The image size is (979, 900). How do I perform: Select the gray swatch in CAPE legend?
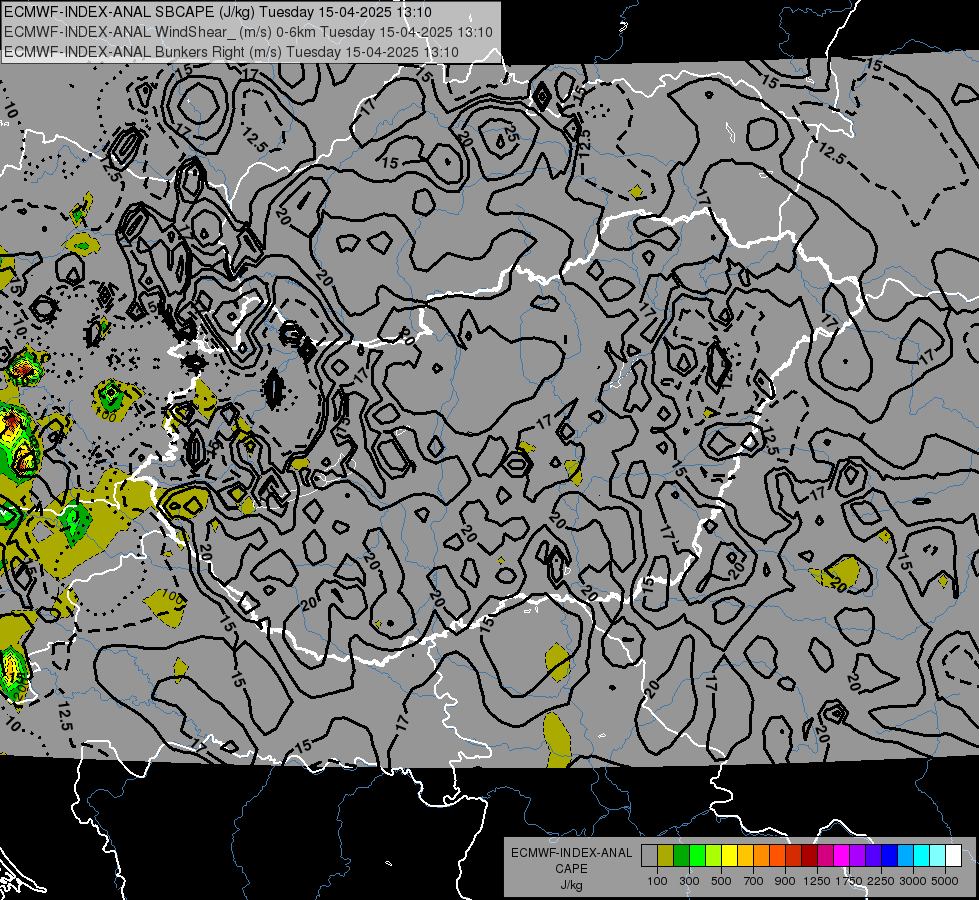pos(649,856)
